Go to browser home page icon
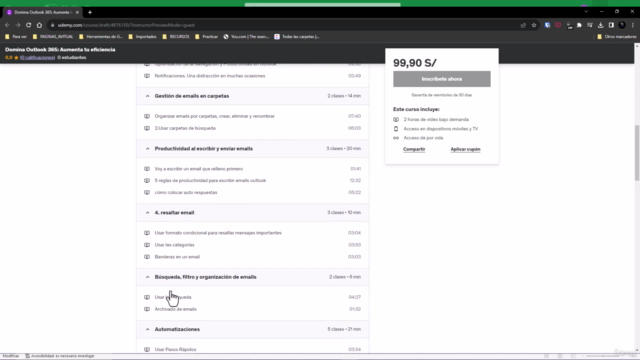Screen dimensions: 640x360 coord(39,25)
